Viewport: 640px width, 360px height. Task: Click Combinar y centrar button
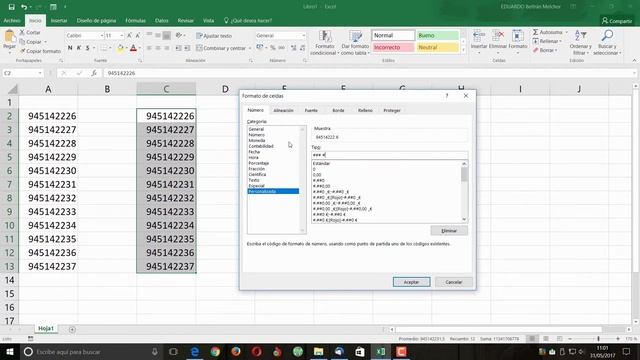point(223,48)
